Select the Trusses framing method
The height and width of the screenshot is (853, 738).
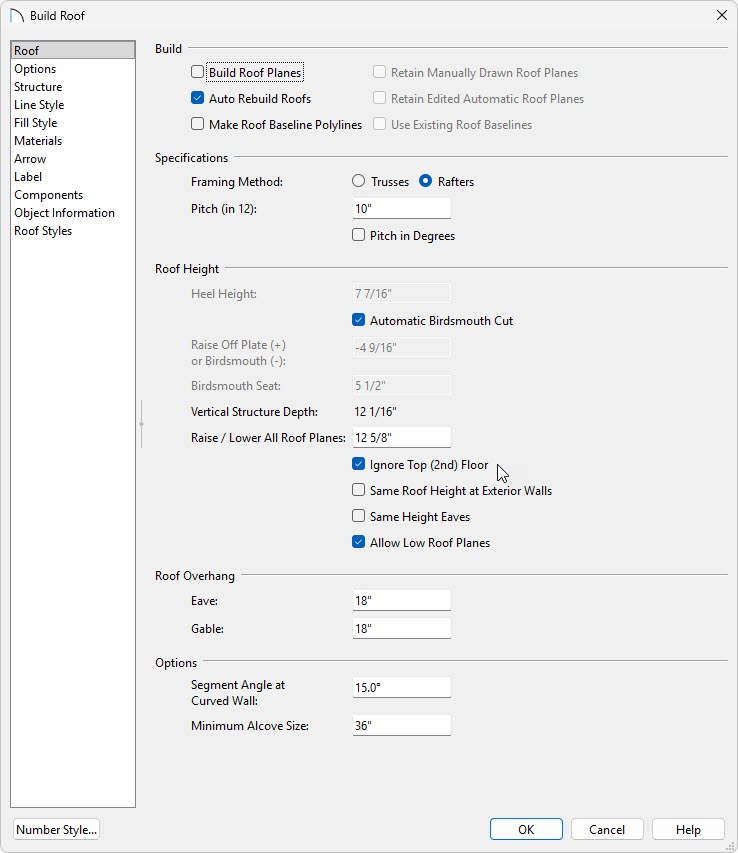[x=359, y=182]
